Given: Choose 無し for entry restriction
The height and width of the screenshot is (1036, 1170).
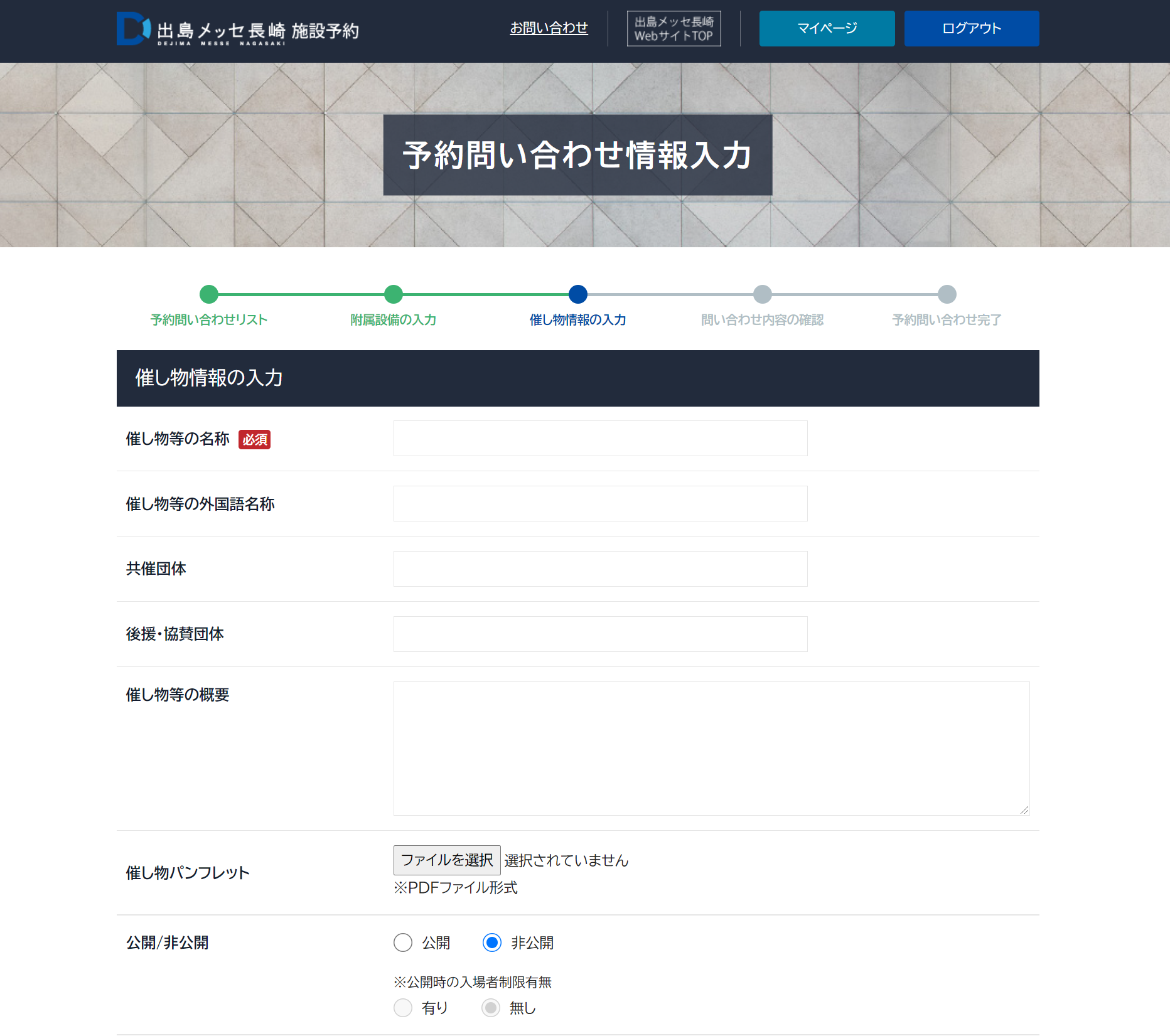Looking at the screenshot, I should [x=491, y=1008].
